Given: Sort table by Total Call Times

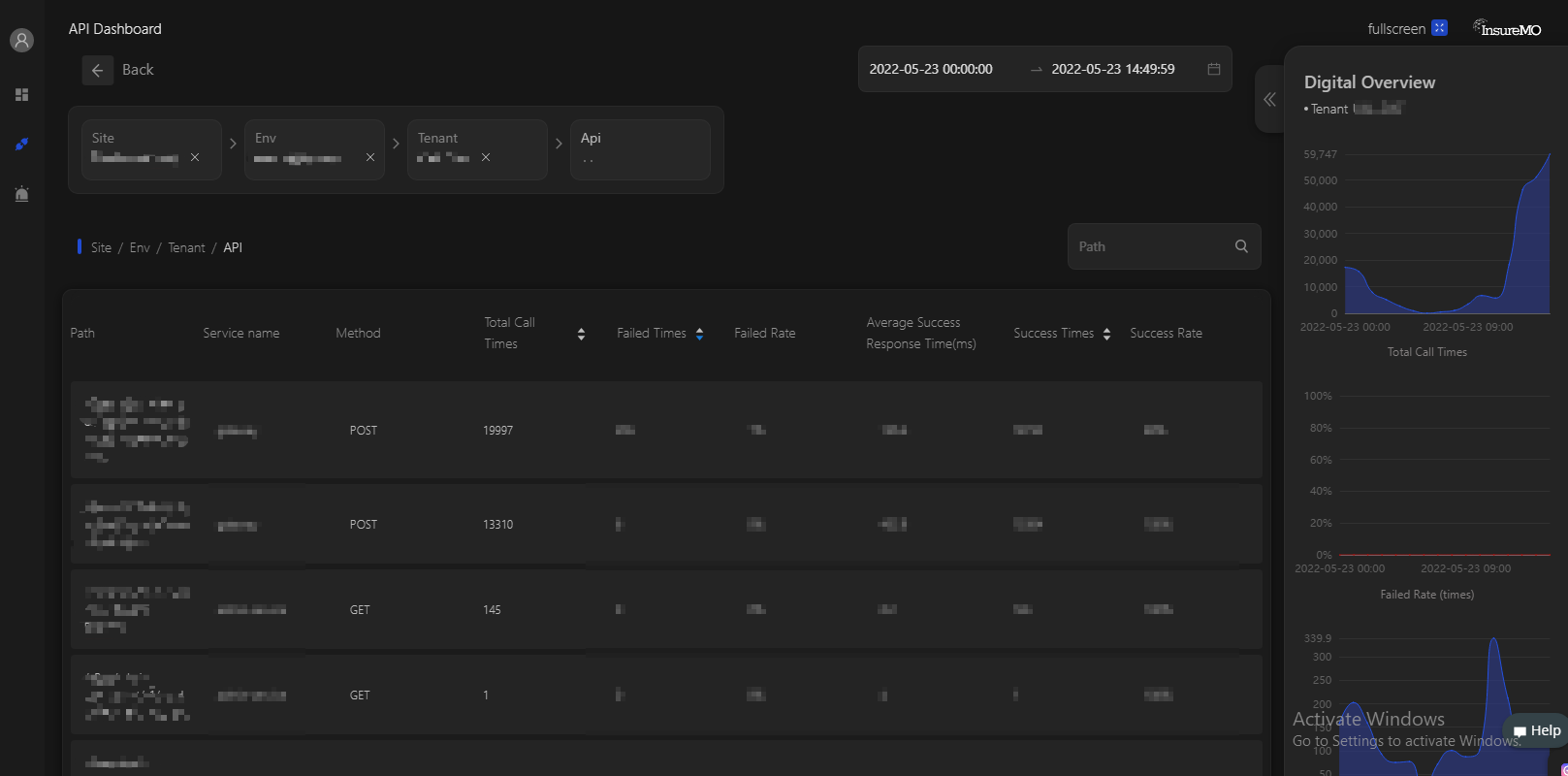Looking at the screenshot, I should [581, 334].
